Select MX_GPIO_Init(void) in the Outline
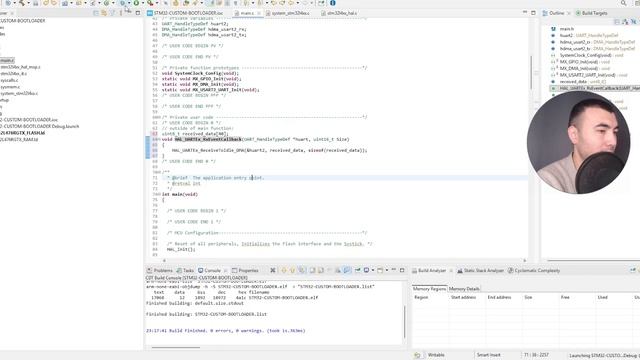Image resolution: width=640 pixels, height=360 pixels. click(x=584, y=62)
